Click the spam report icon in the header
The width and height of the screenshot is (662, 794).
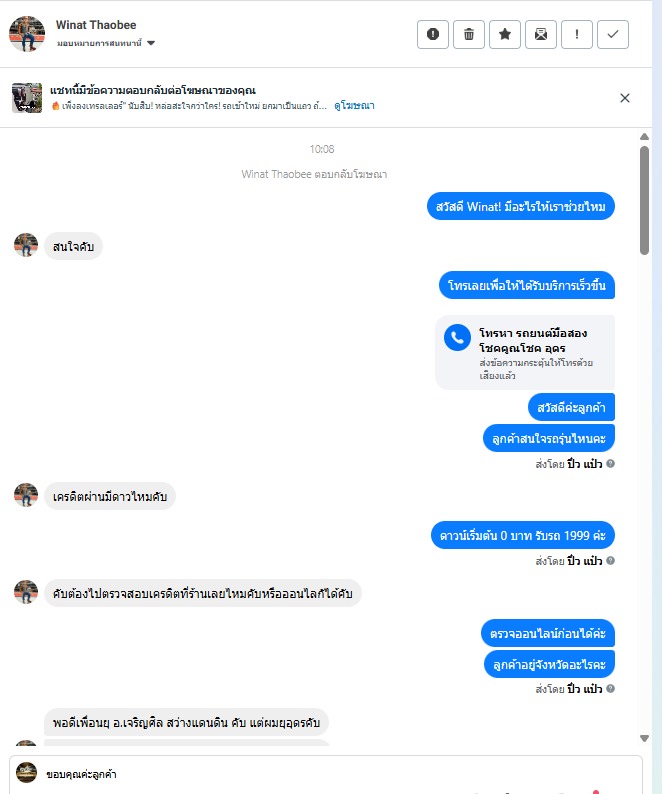(433, 34)
